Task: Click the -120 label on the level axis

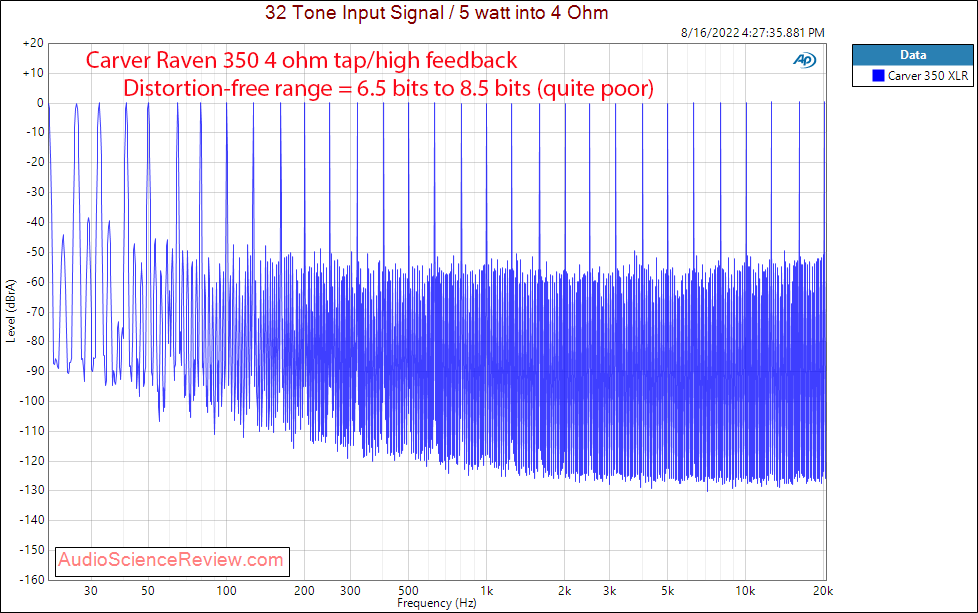Action: [x=32, y=461]
